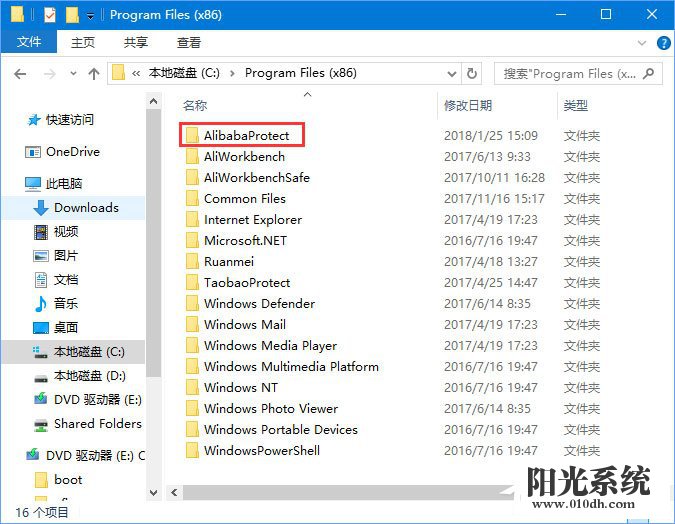The width and height of the screenshot is (675, 524).
Task: Go up one level with up arrow
Action: tap(94, 74)
